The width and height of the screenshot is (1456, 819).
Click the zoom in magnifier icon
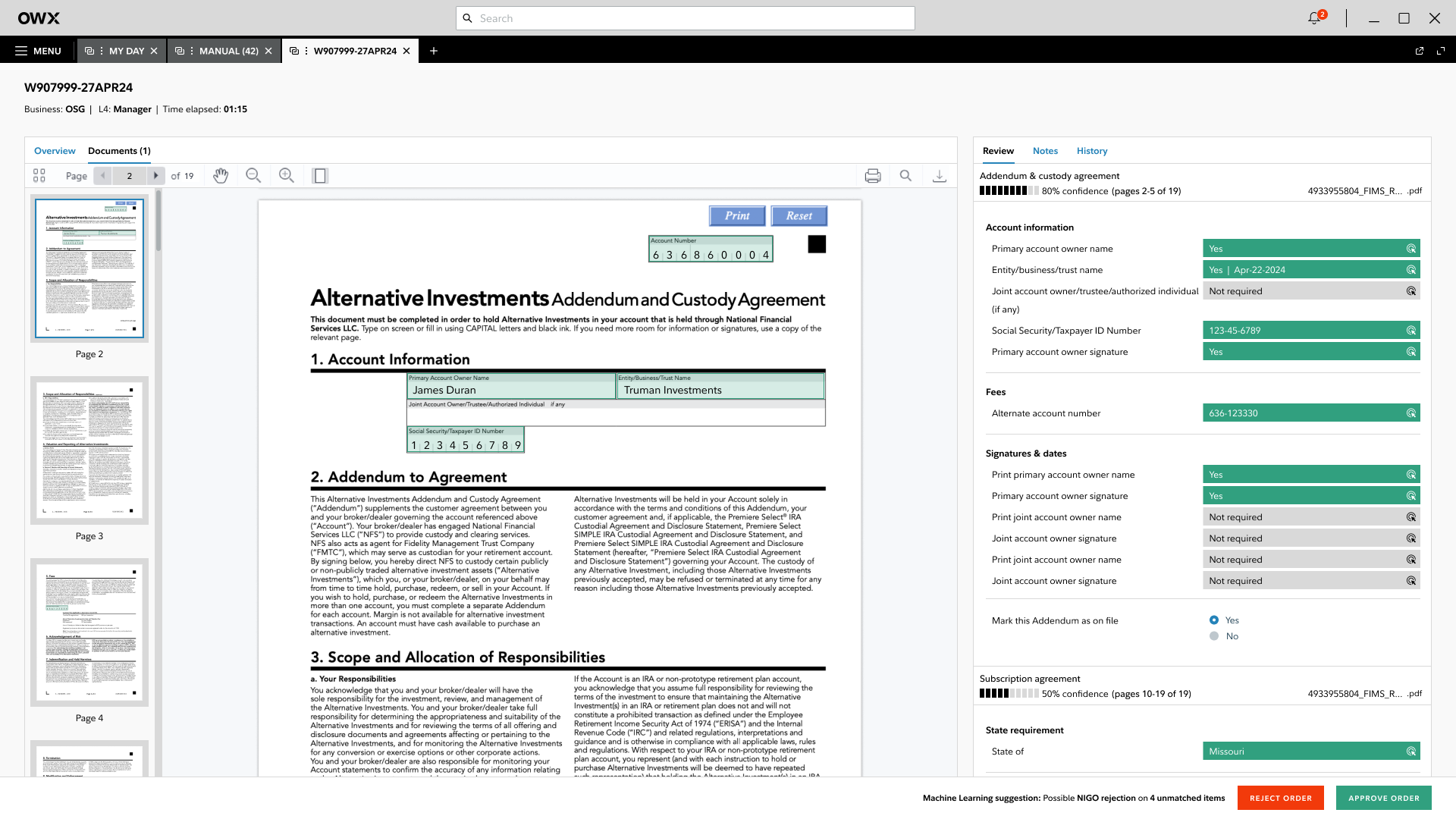pyautogui.click(x=286, y=176)
